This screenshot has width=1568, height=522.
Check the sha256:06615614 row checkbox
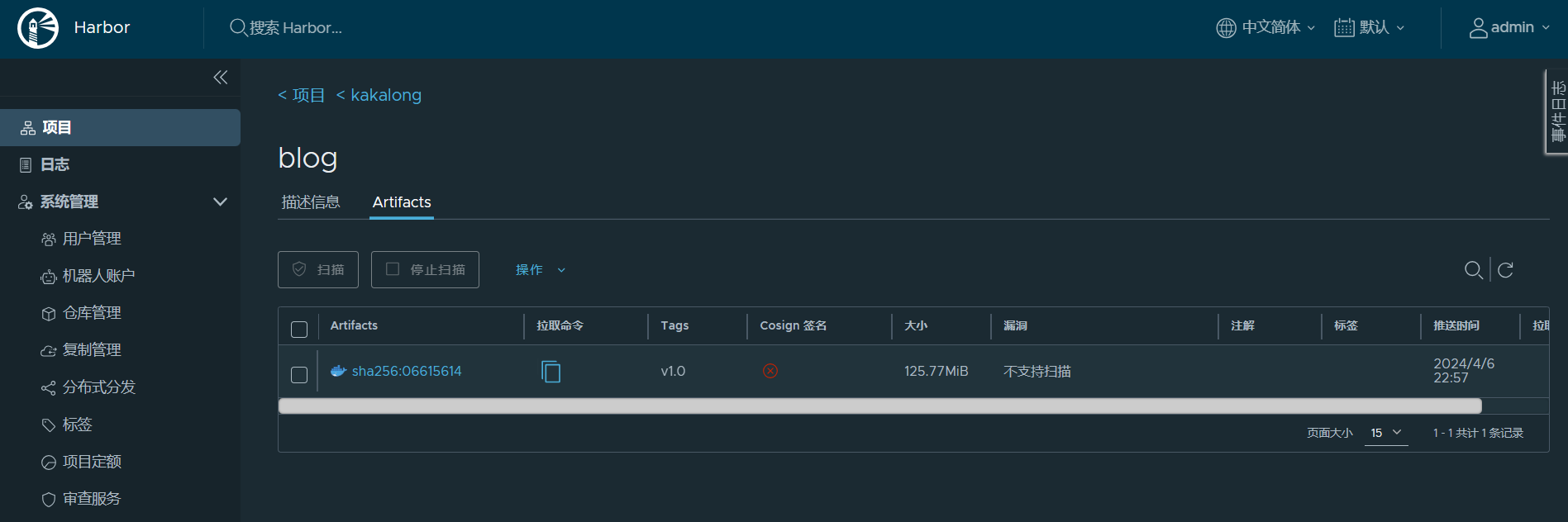click(299, 375)
